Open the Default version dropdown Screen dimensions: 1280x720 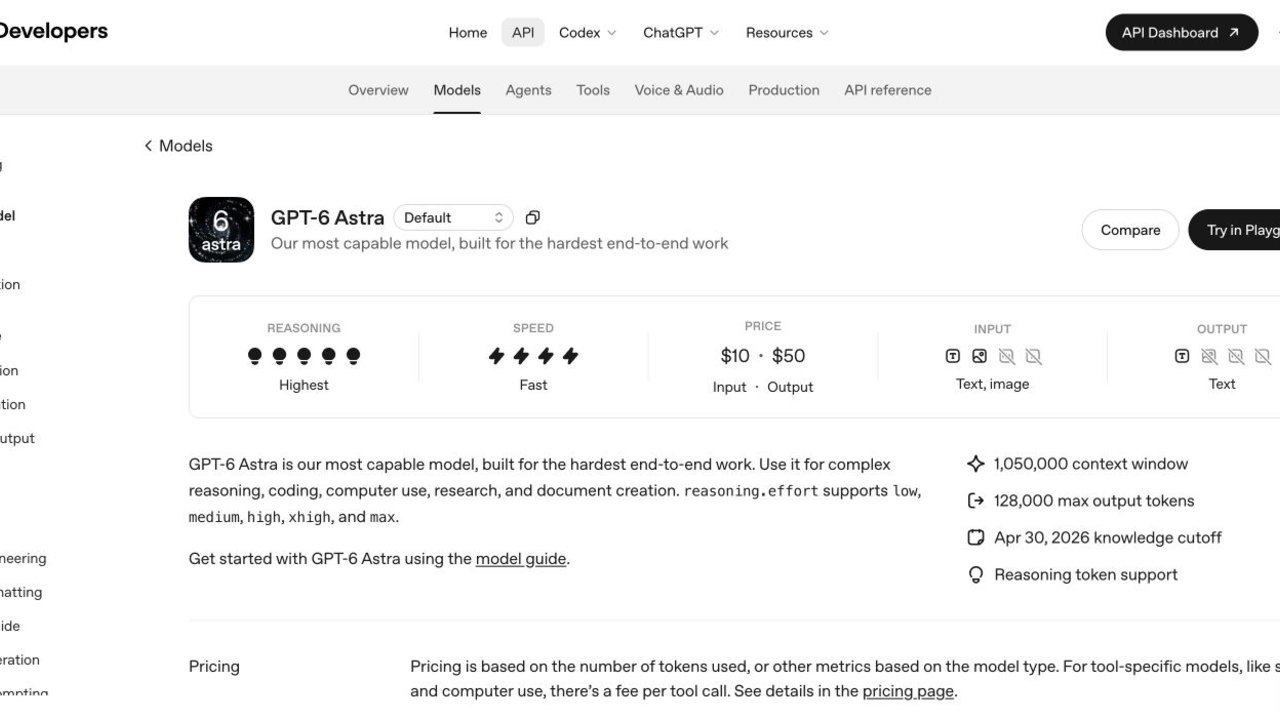453,218
